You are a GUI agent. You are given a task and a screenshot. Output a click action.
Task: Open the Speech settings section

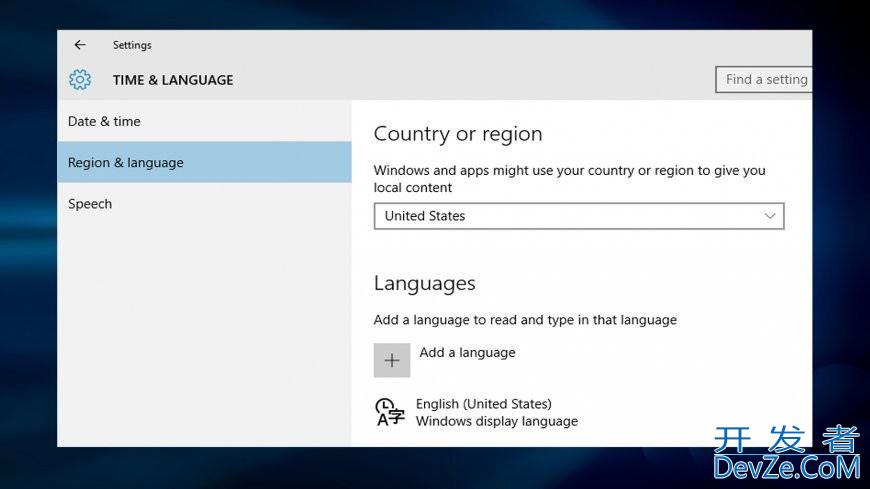pyautogui.click(x=204, y=204)
